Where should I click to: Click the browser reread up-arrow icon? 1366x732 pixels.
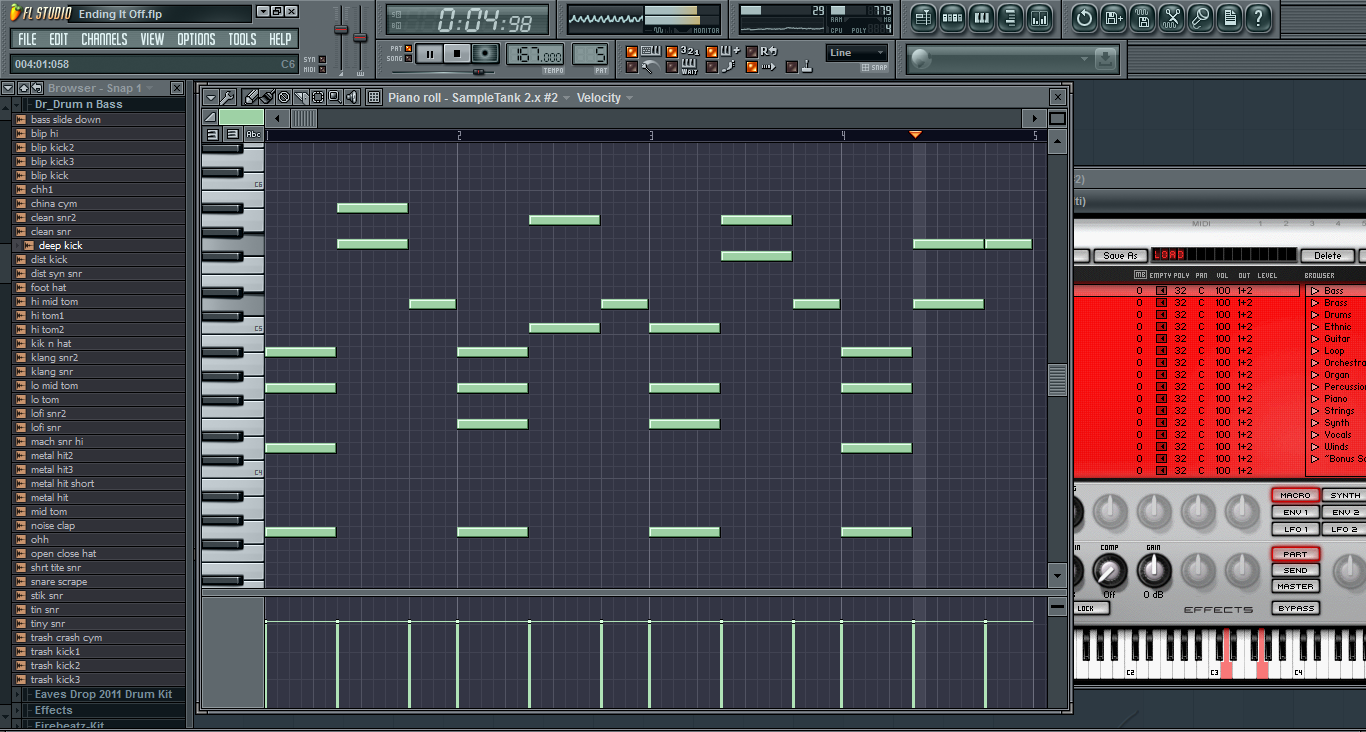23,88
